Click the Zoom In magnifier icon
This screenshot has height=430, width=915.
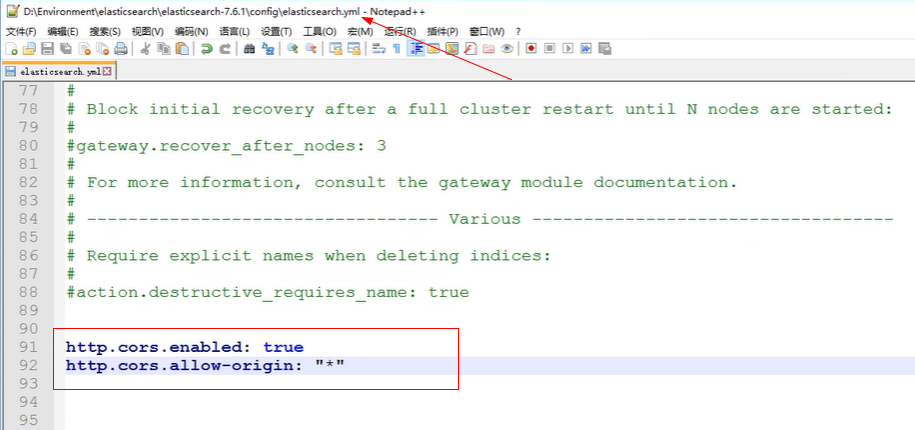point(292,49)
